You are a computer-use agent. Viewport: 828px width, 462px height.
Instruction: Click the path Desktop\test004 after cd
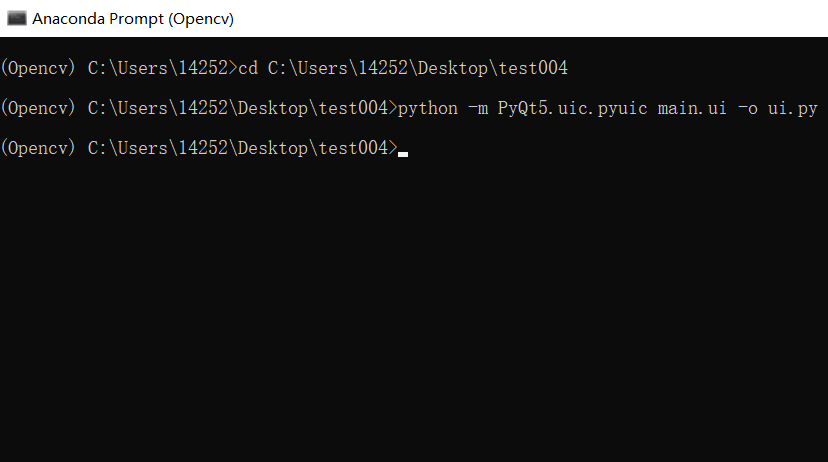tap(493, 68)
